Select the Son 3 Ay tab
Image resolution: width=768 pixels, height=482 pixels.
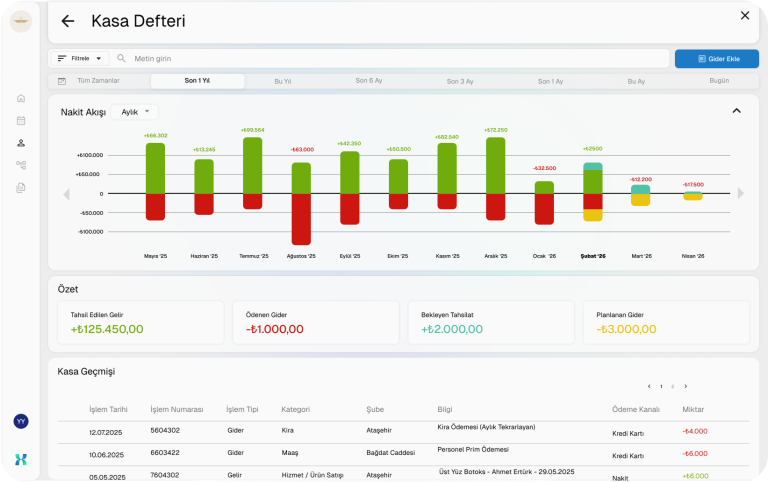pos(460,81)
